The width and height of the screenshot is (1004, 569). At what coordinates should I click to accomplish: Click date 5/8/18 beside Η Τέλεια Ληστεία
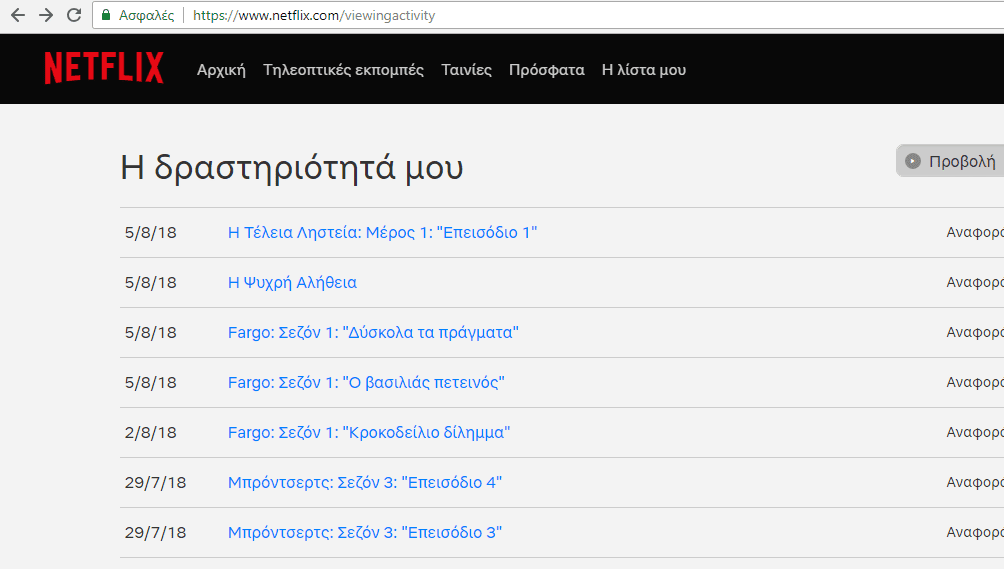click(x=150, y=232)
